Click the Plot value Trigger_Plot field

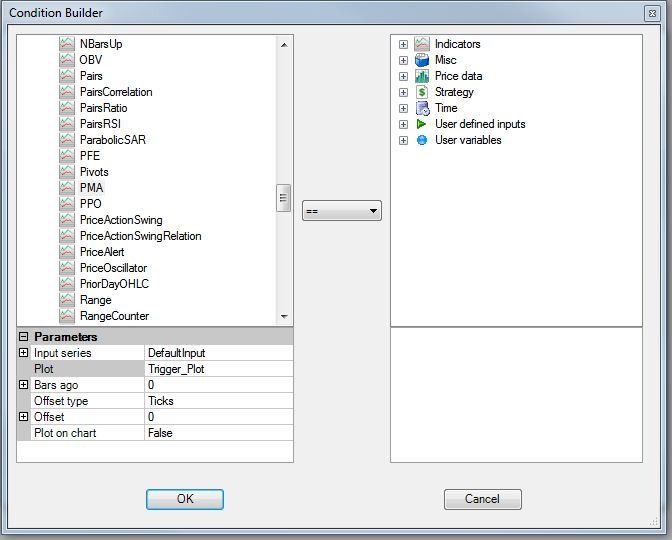pyautogui.click(x=219, y=369)
